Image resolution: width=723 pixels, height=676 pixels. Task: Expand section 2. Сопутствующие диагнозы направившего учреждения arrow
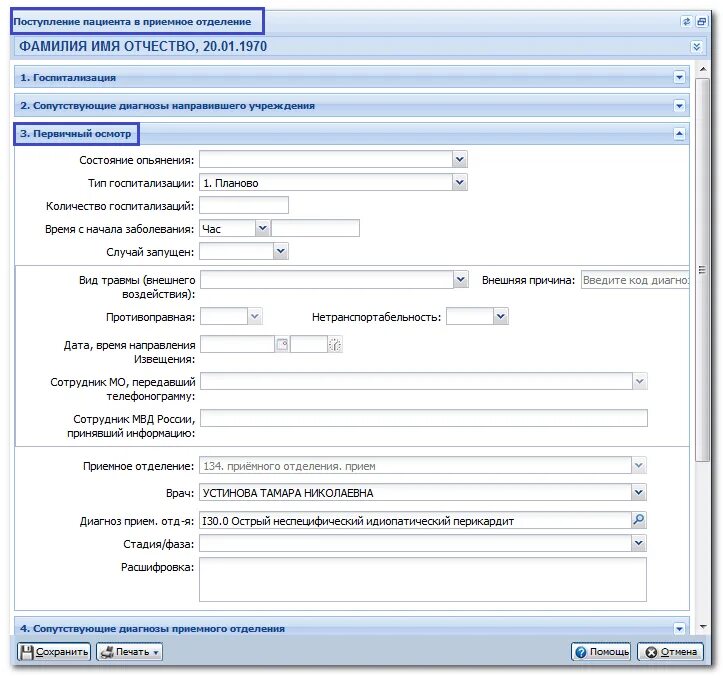coord(679,106)
